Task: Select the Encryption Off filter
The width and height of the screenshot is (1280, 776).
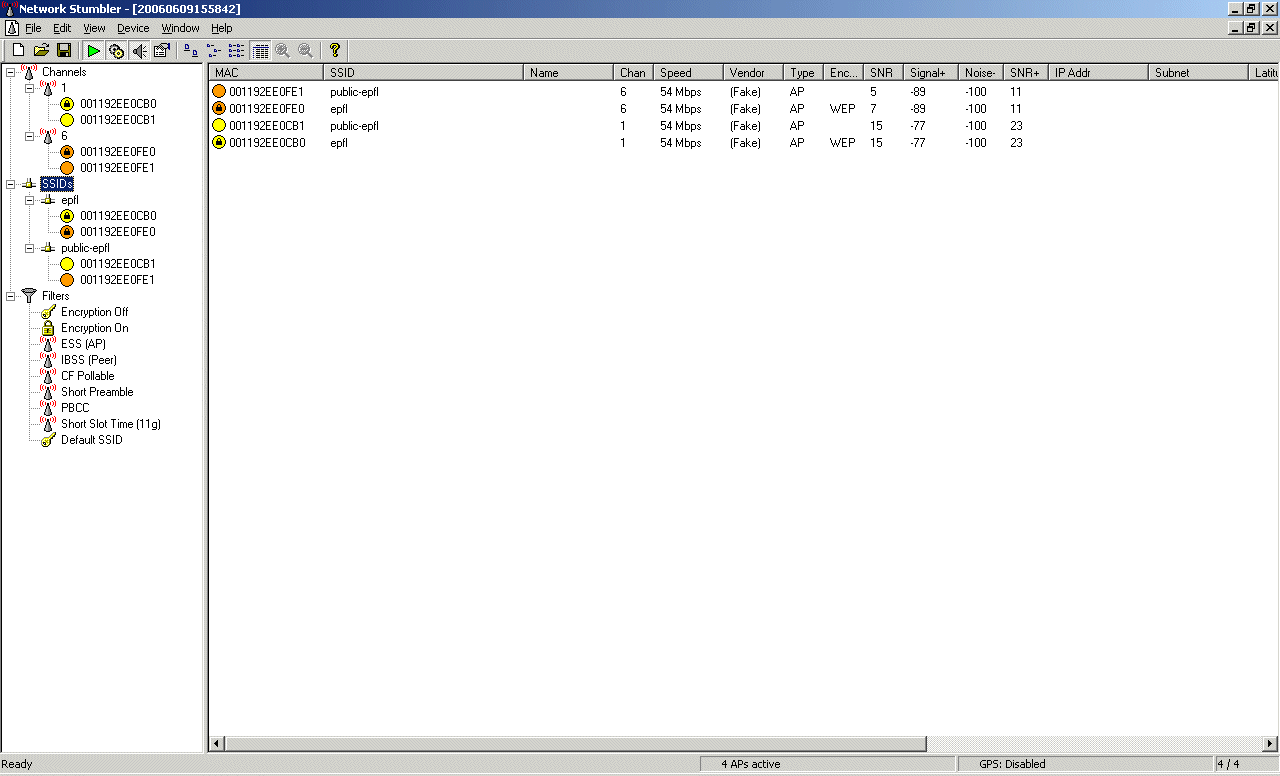Action: pos(94,312)
